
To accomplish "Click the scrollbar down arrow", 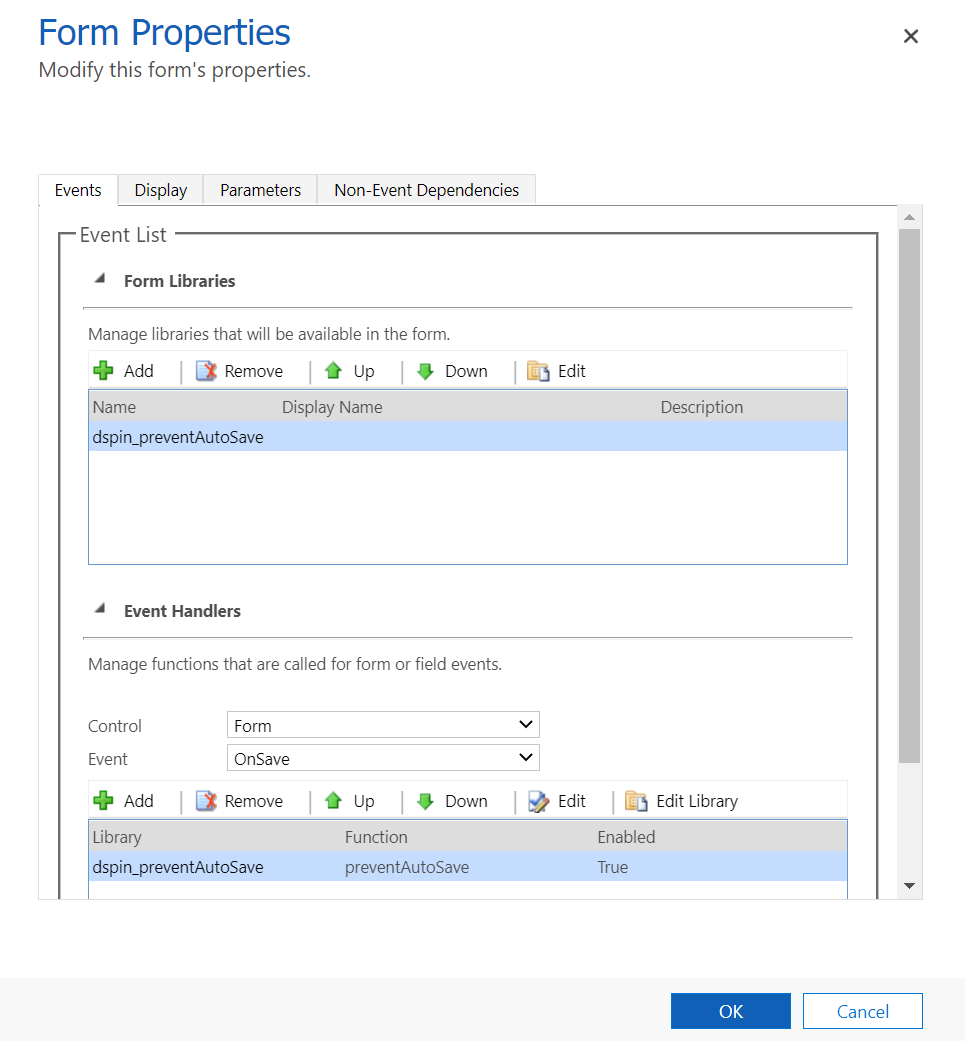I will [909, 886].
